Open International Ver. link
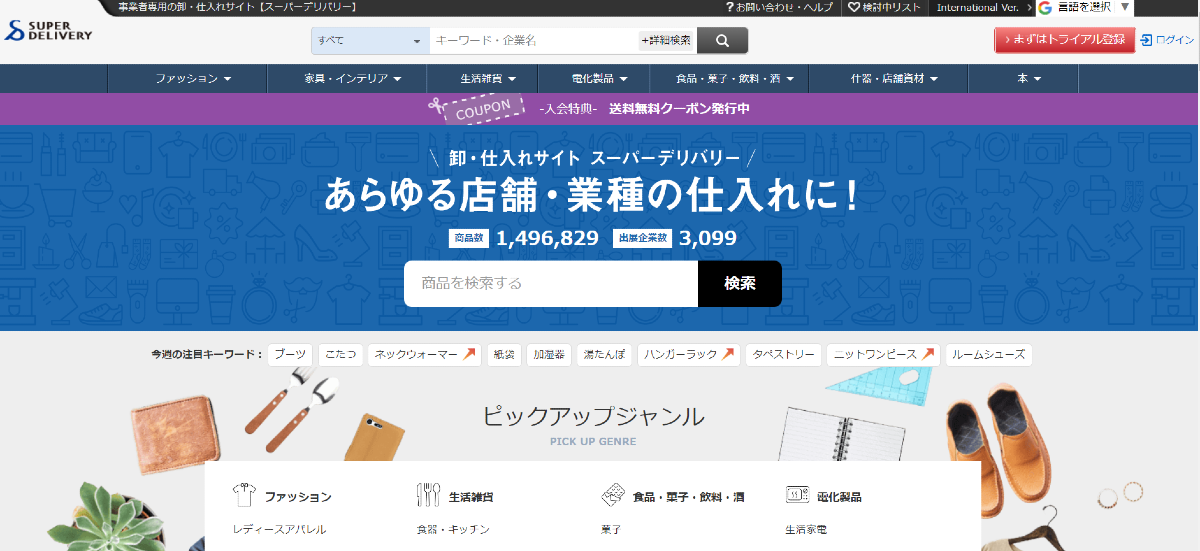This screenshot has height=551, width=1200. pyautogui.click(x=984, y=8)
